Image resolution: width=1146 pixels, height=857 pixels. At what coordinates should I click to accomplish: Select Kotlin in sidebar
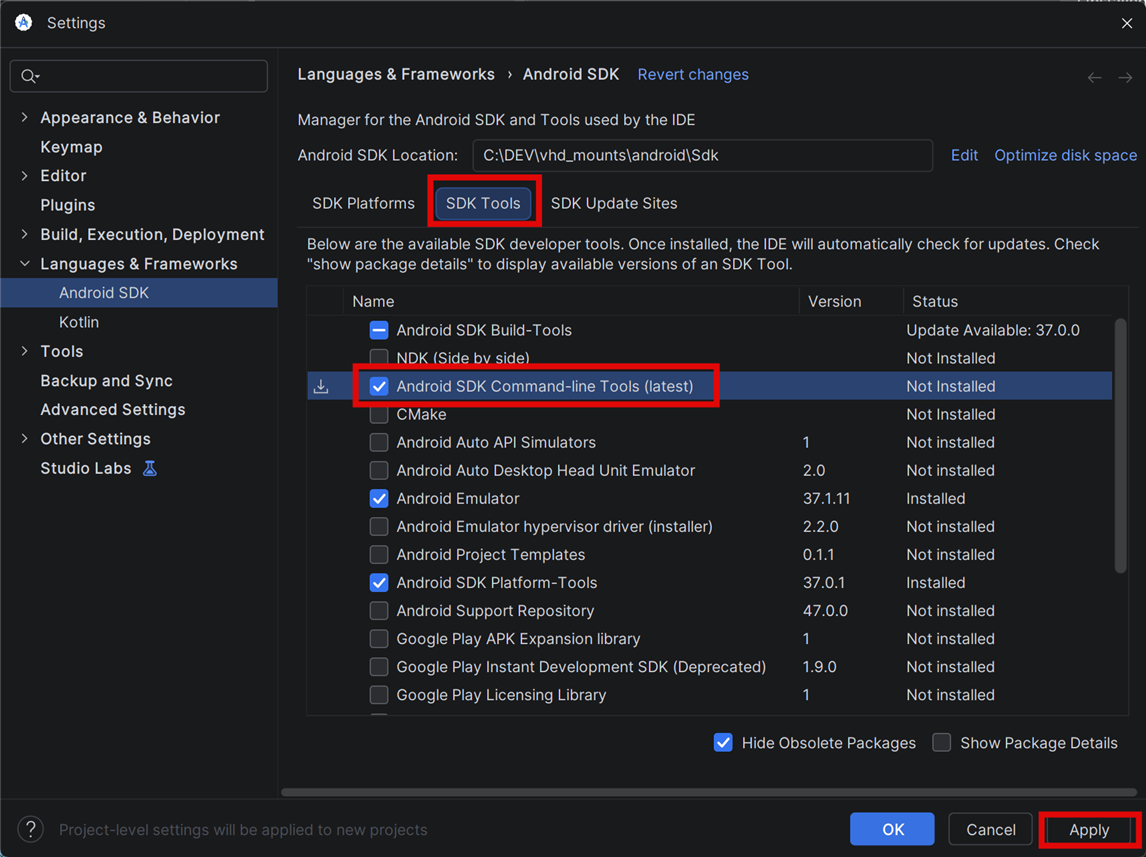pyautogui.click(x=79, y=322)
